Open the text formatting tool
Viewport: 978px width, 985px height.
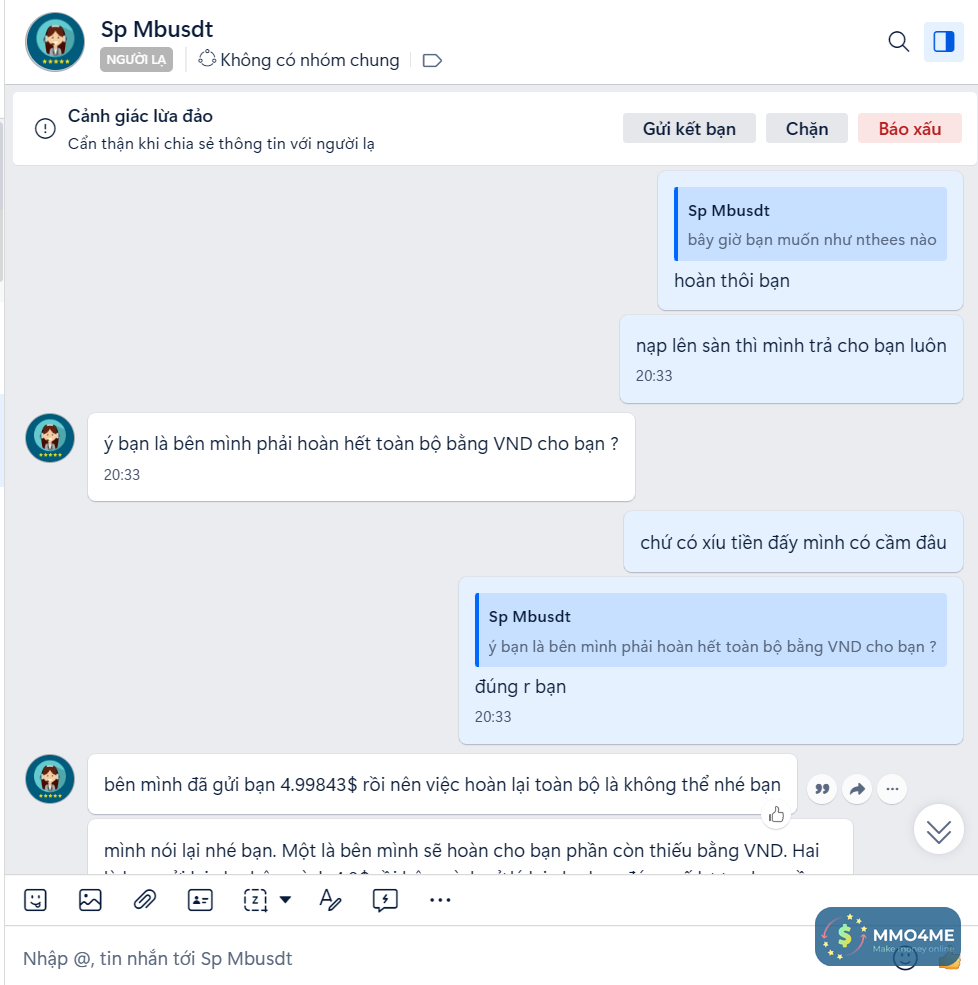(330, 900)
